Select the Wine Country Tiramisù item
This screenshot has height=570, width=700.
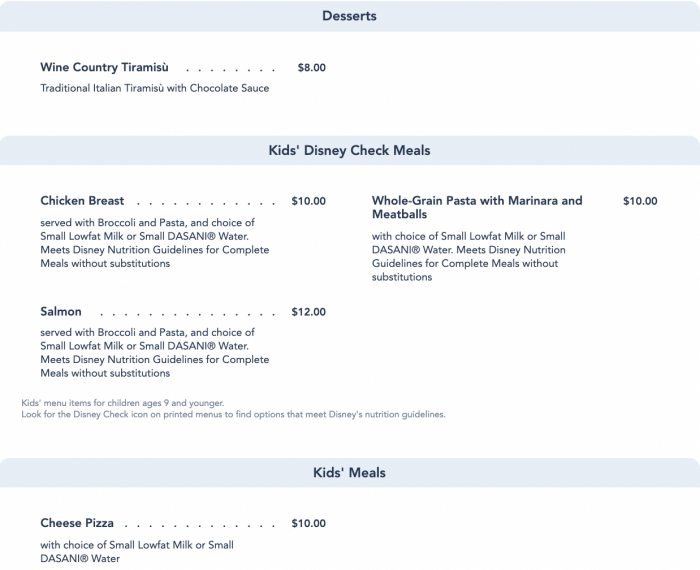(x=104, y=67)
